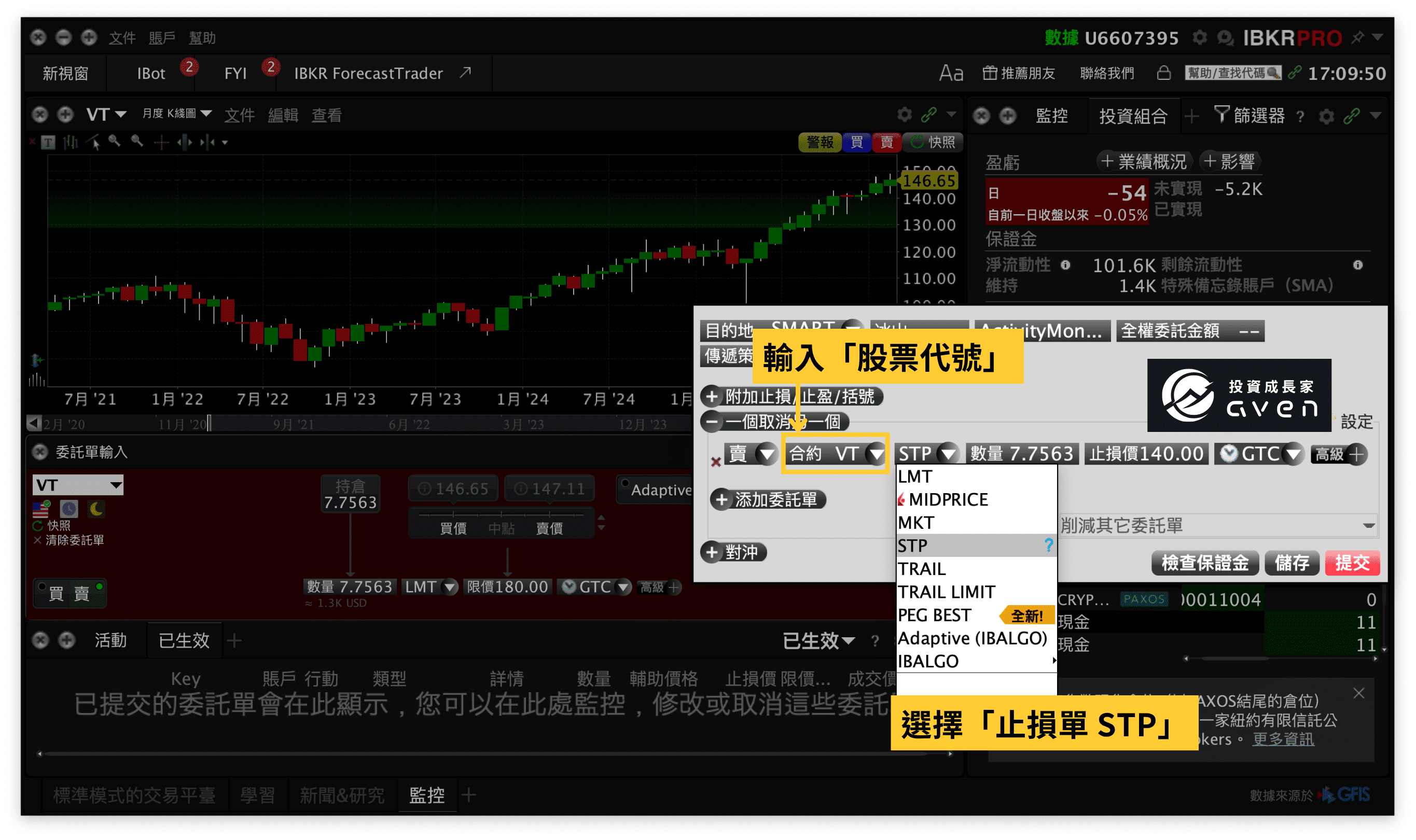Activate the crosshair tool on the chart toolbar
This screenshot has width=1416, height=840.
162,142
